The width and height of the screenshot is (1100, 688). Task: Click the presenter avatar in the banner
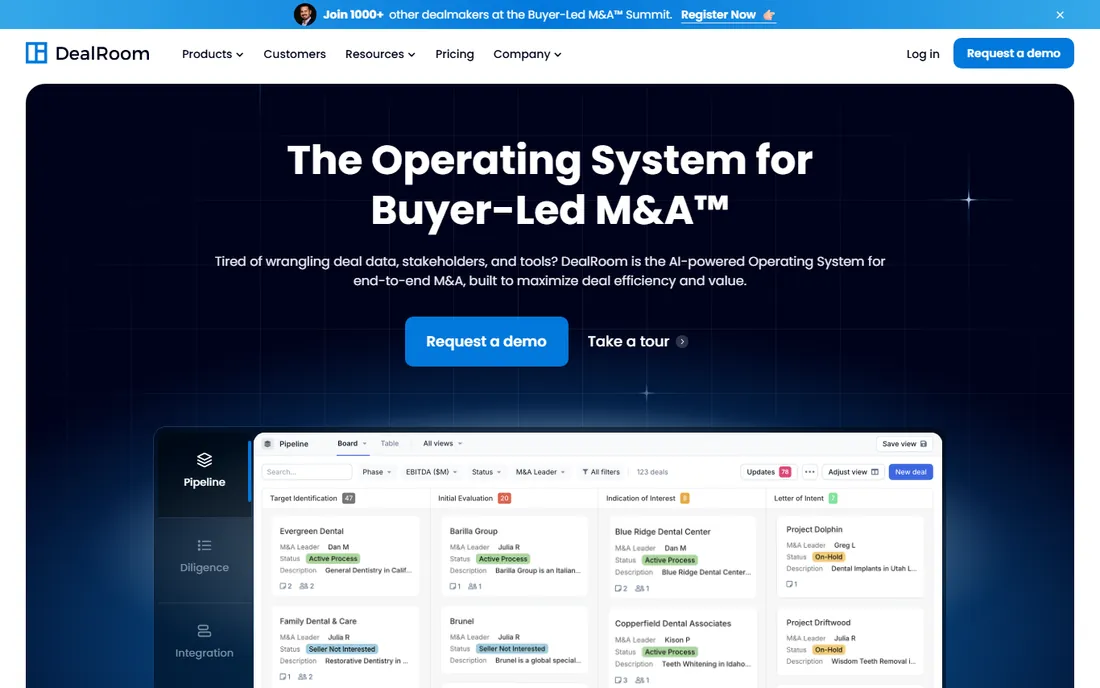pyautogui.click(x=304, y=14)
